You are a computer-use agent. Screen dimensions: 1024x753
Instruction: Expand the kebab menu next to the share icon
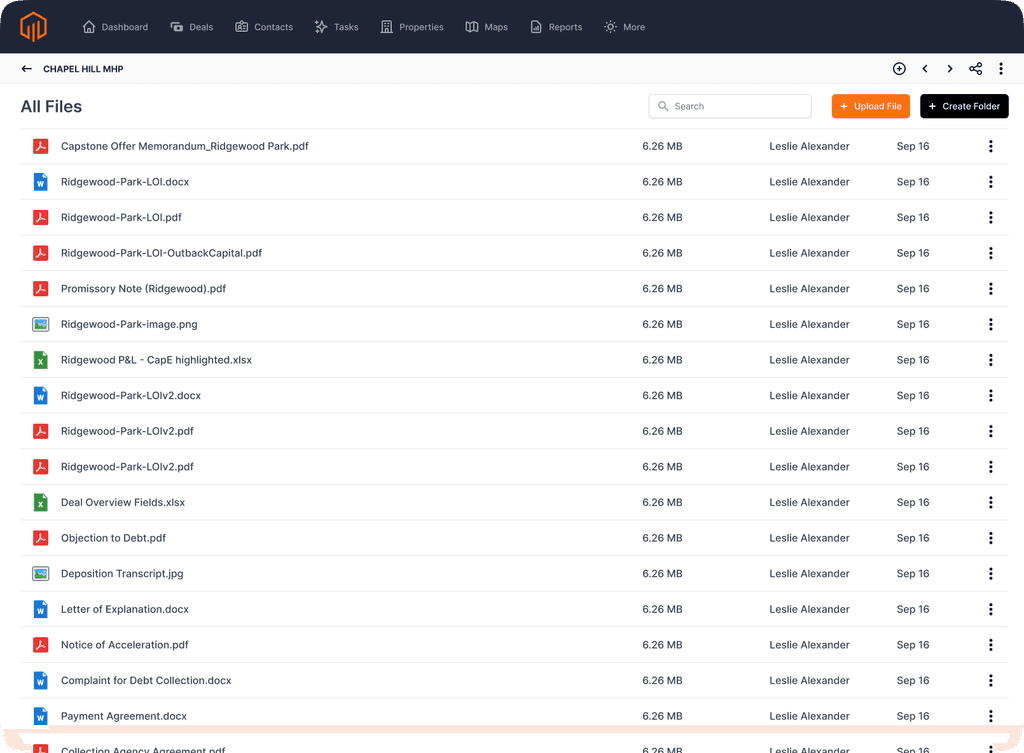pyautogui.click(x=1001, y=68)
